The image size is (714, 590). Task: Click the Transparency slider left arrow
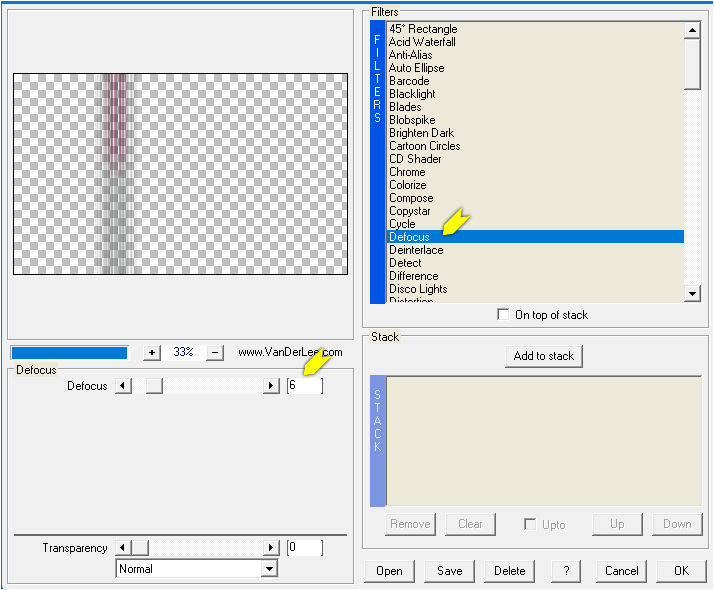tap(123, 547)
